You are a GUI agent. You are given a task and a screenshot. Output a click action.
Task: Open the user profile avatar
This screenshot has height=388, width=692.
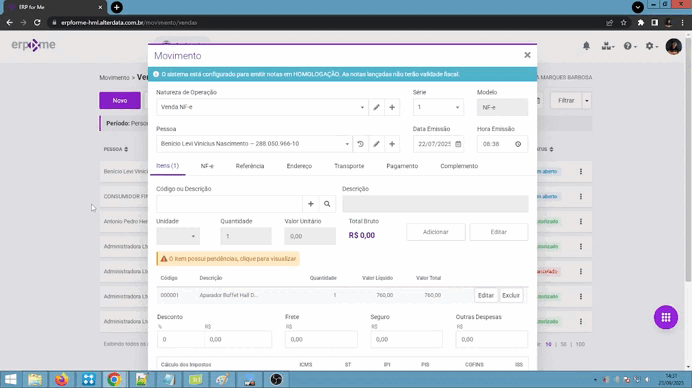click(x=673, y=46)
